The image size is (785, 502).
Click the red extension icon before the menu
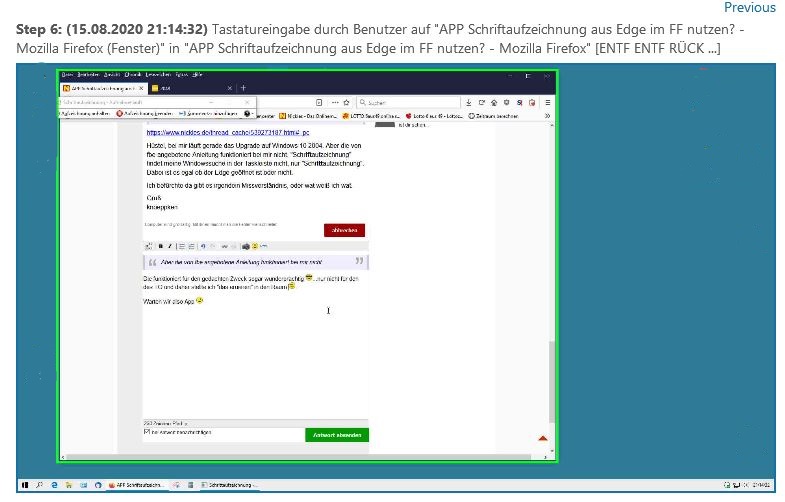[x=532, y=103]
